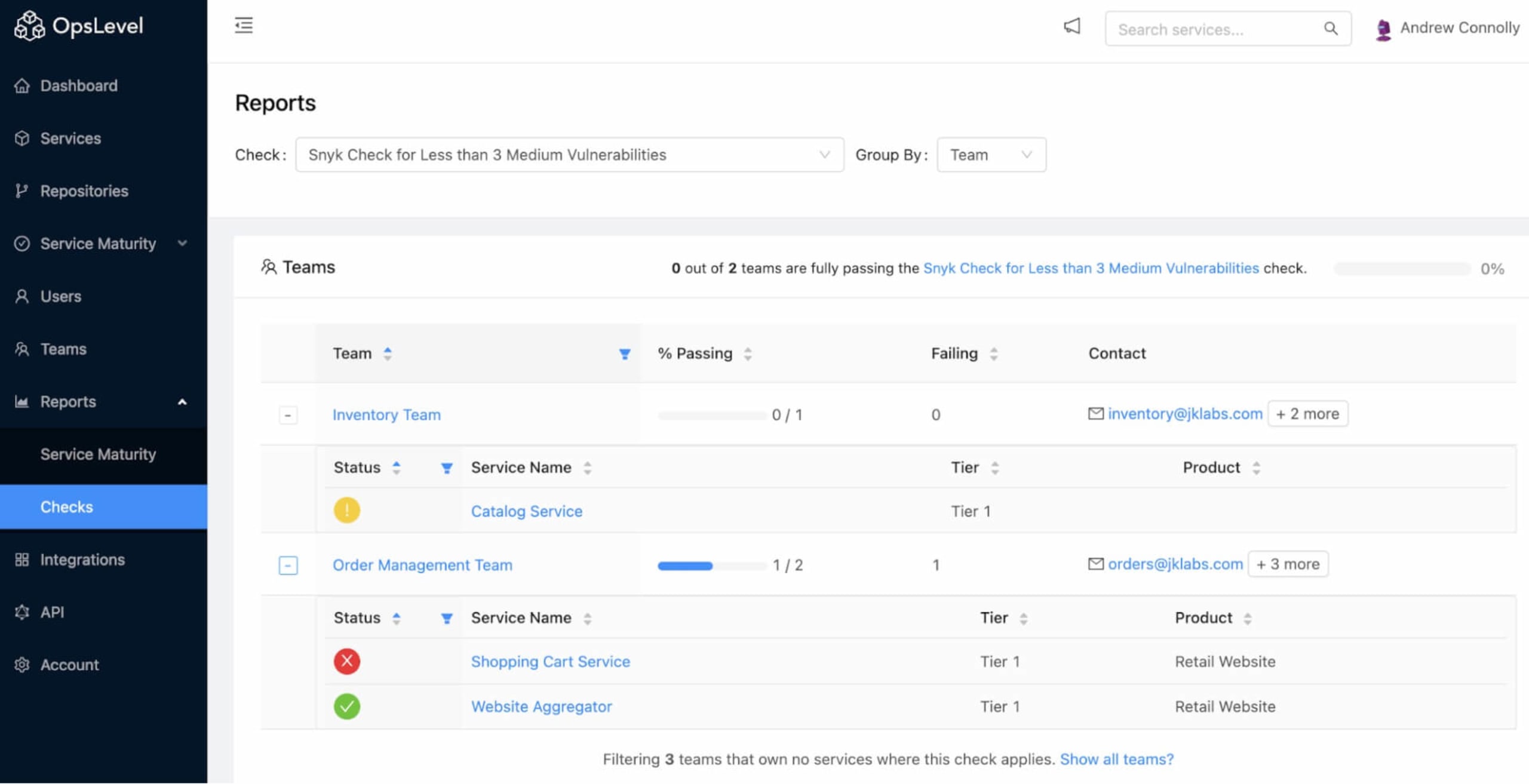This screenshot has height=784, width=1529.
Task: Sort Service Name in Order Management subtable
Action: pyautogui.click(x=588, y=618)
